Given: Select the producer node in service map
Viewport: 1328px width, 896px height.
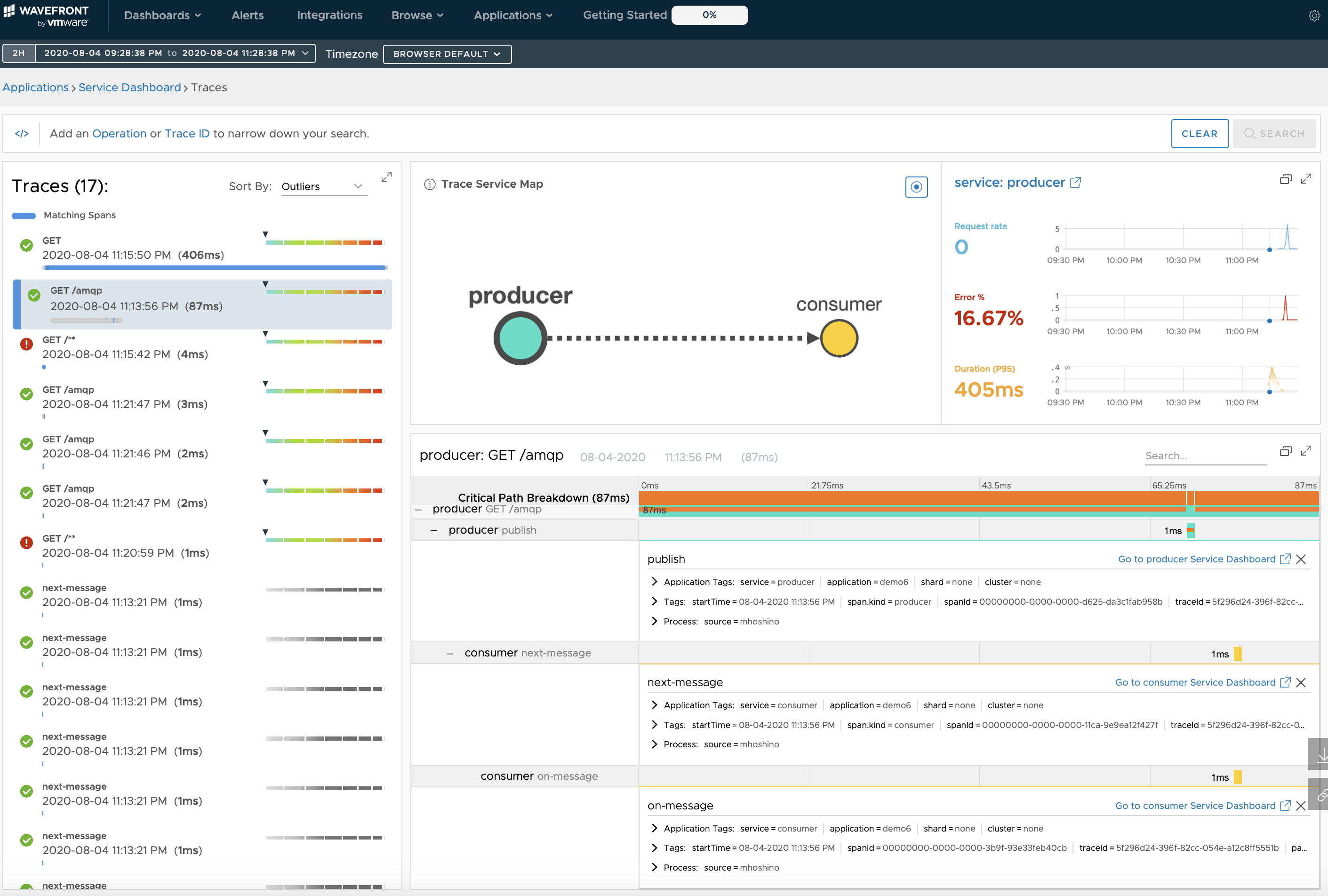Looking at the screenshot, I should click(520, 338).
